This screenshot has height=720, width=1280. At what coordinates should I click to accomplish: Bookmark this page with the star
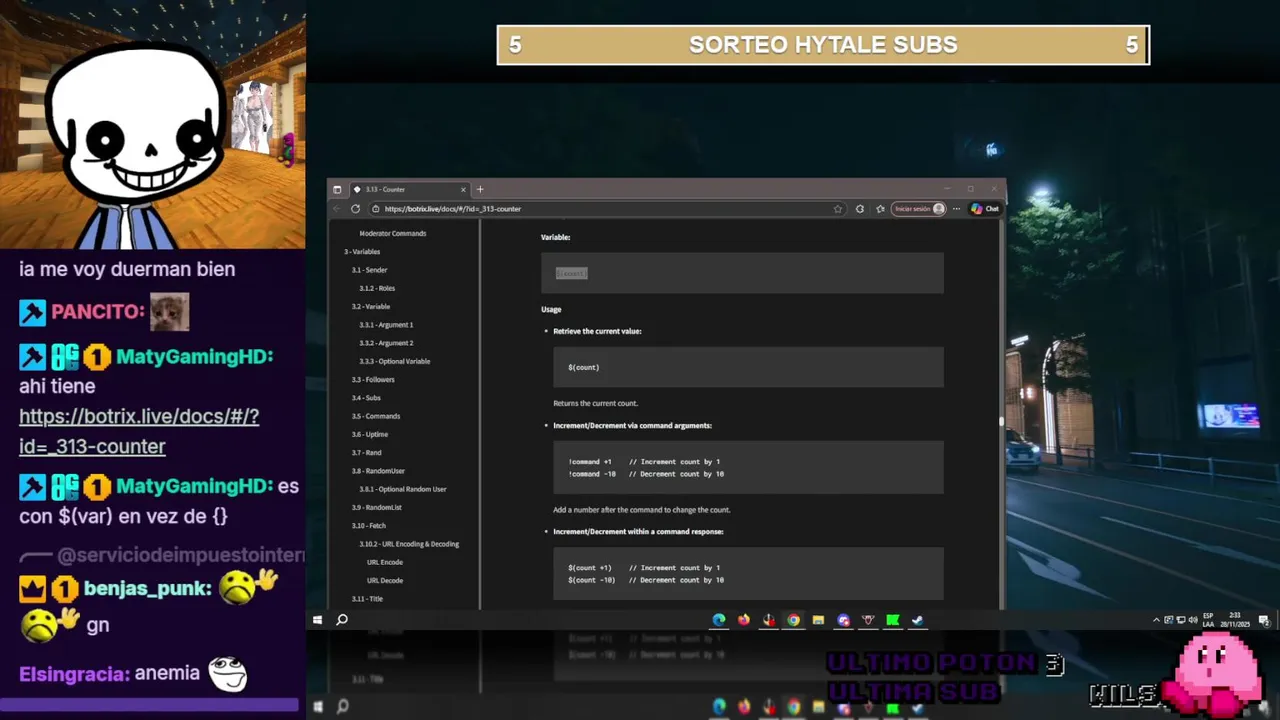[x=838, y=209]
